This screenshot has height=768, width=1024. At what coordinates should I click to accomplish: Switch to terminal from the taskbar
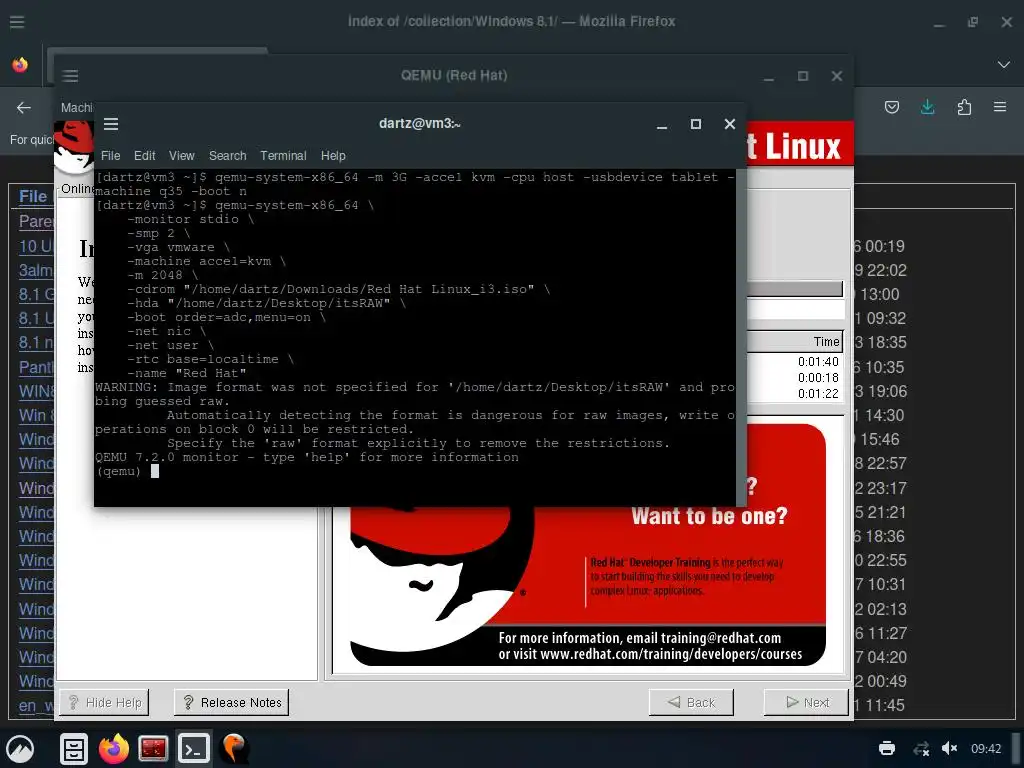point(194,748)
